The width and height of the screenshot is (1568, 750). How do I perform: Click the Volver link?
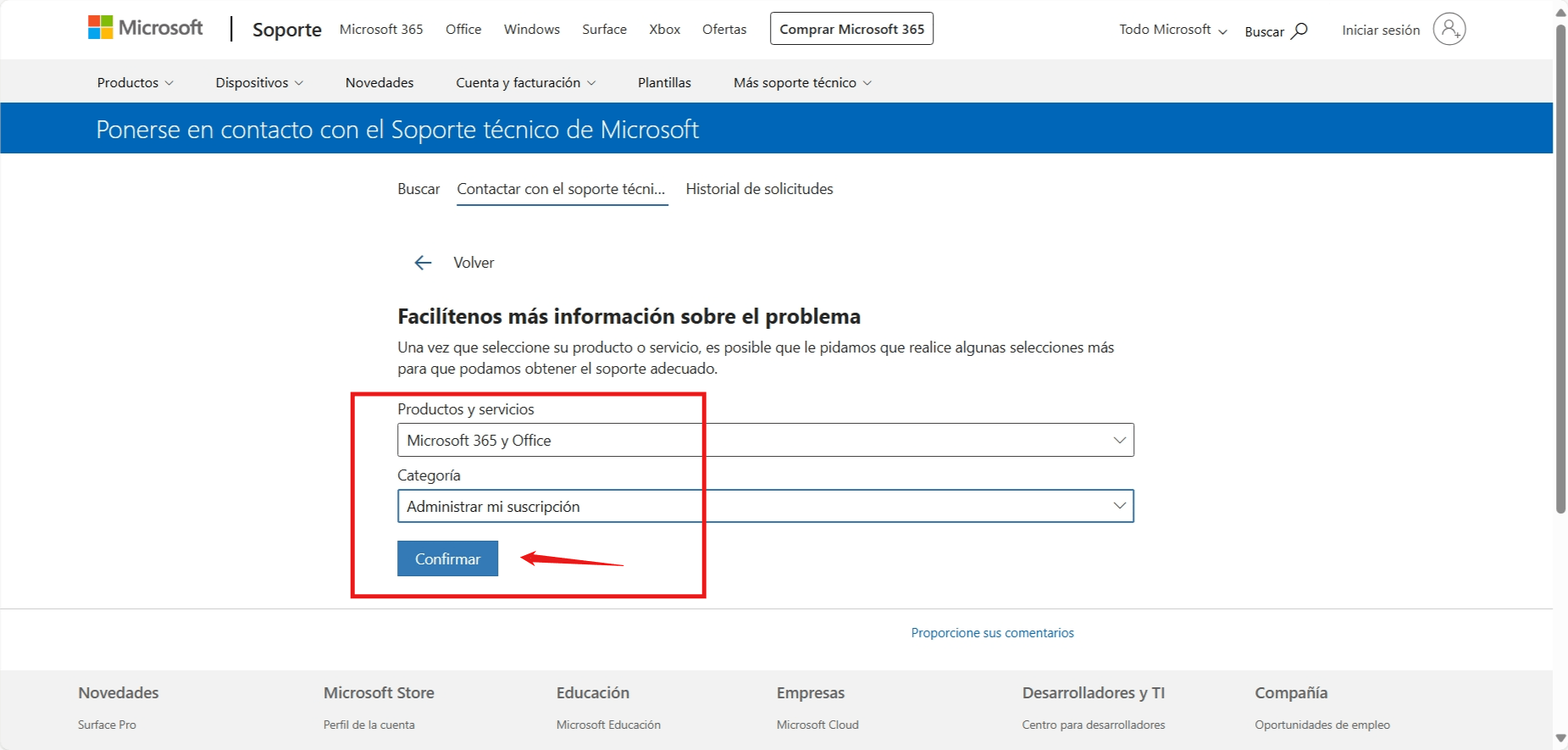tap(474, 263)
